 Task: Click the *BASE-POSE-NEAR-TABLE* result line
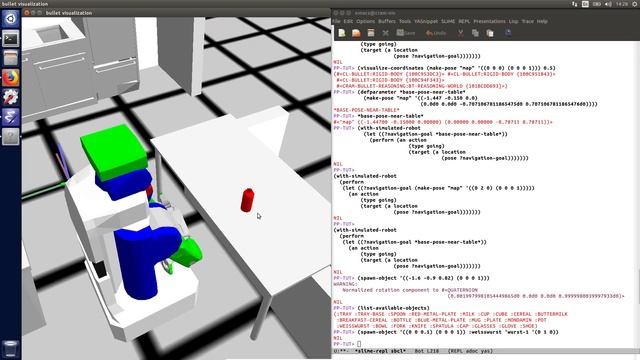pos(366,110)
